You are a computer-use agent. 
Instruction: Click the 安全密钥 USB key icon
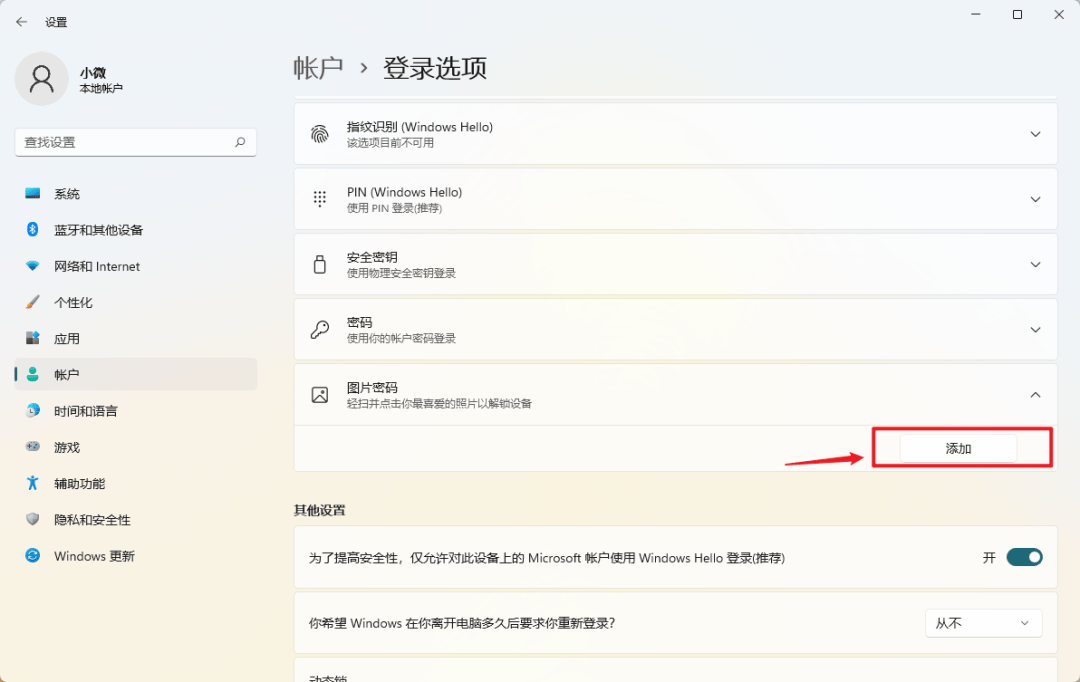[x=320, y=265]
